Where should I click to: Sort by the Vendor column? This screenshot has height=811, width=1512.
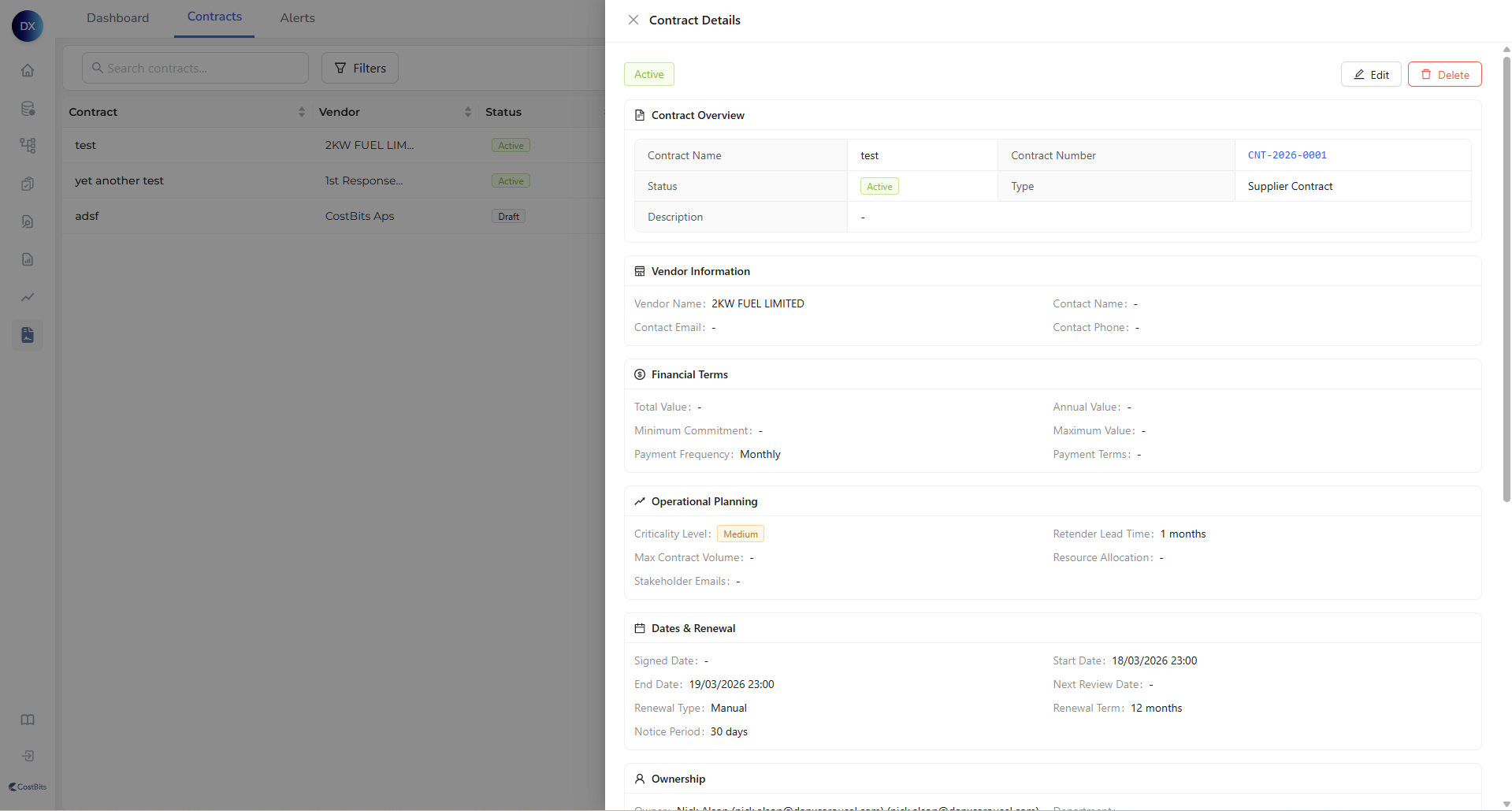coord(467,112)
